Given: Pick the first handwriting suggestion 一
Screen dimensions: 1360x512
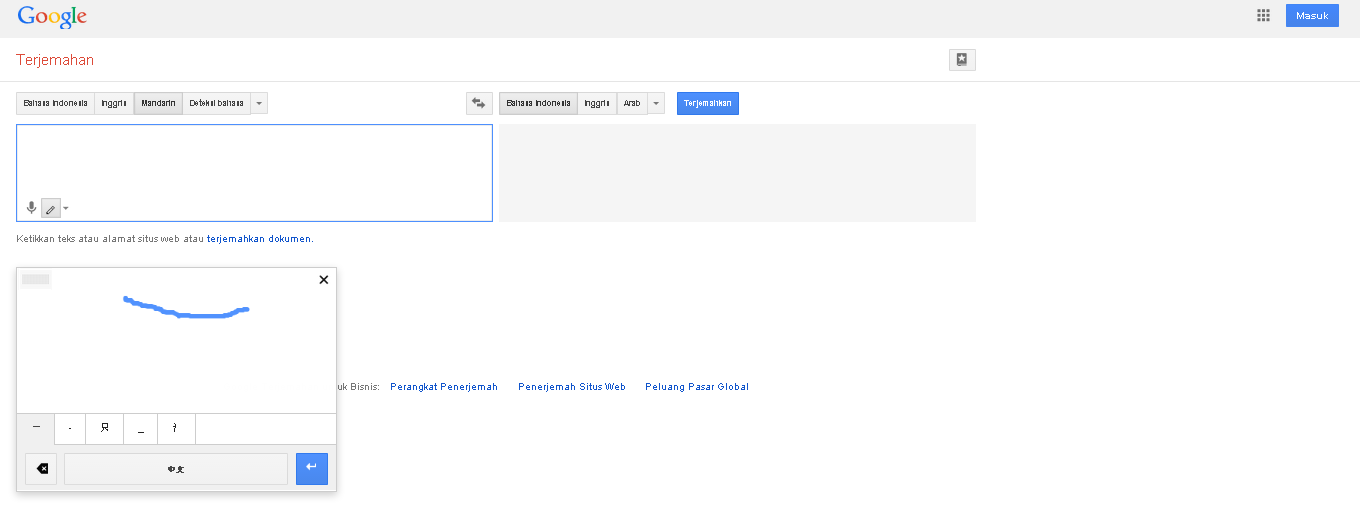Looking at the screenshot, I should point(36,428).
